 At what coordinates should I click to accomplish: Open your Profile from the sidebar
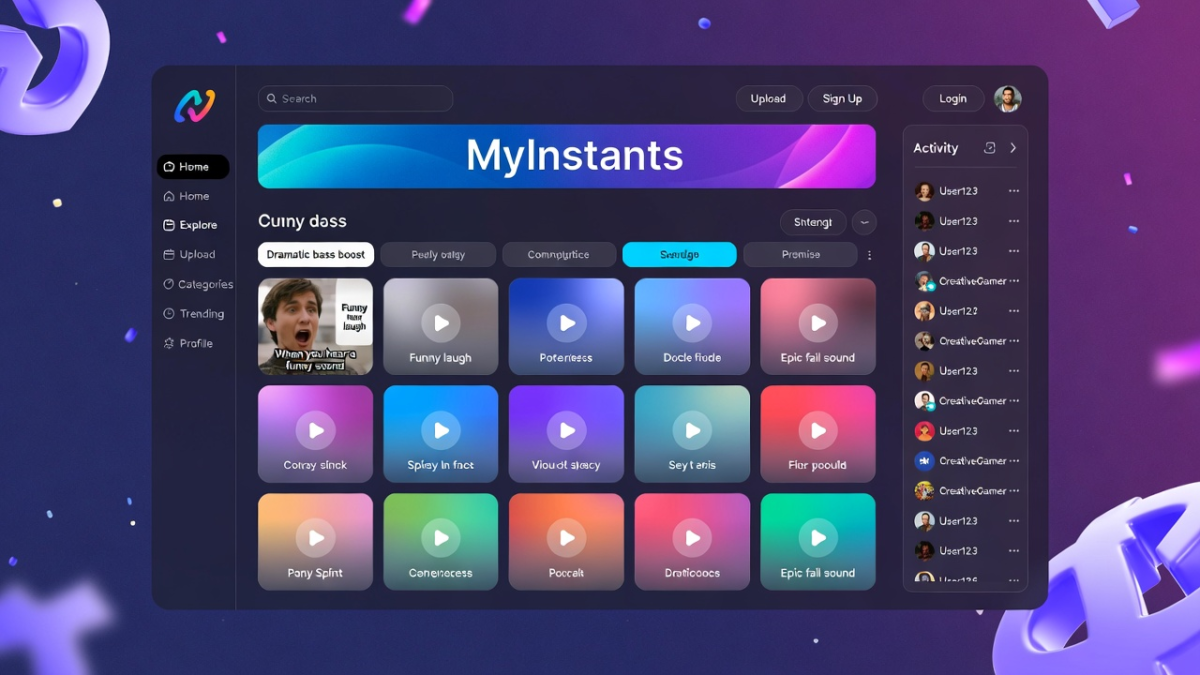pos(191,343)
